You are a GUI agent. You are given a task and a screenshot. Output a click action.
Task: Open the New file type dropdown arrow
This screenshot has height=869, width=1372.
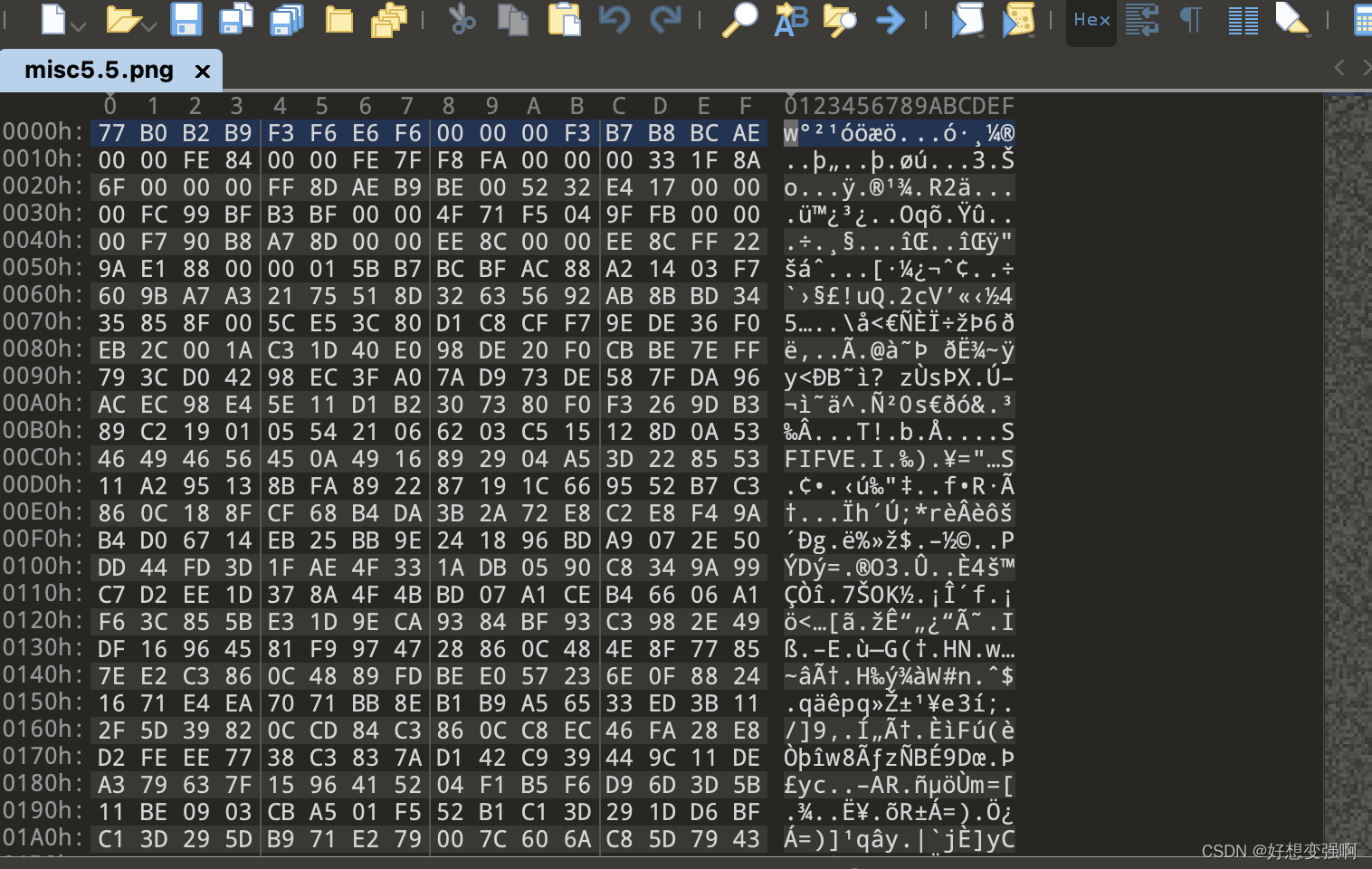[x=78, y=25]
